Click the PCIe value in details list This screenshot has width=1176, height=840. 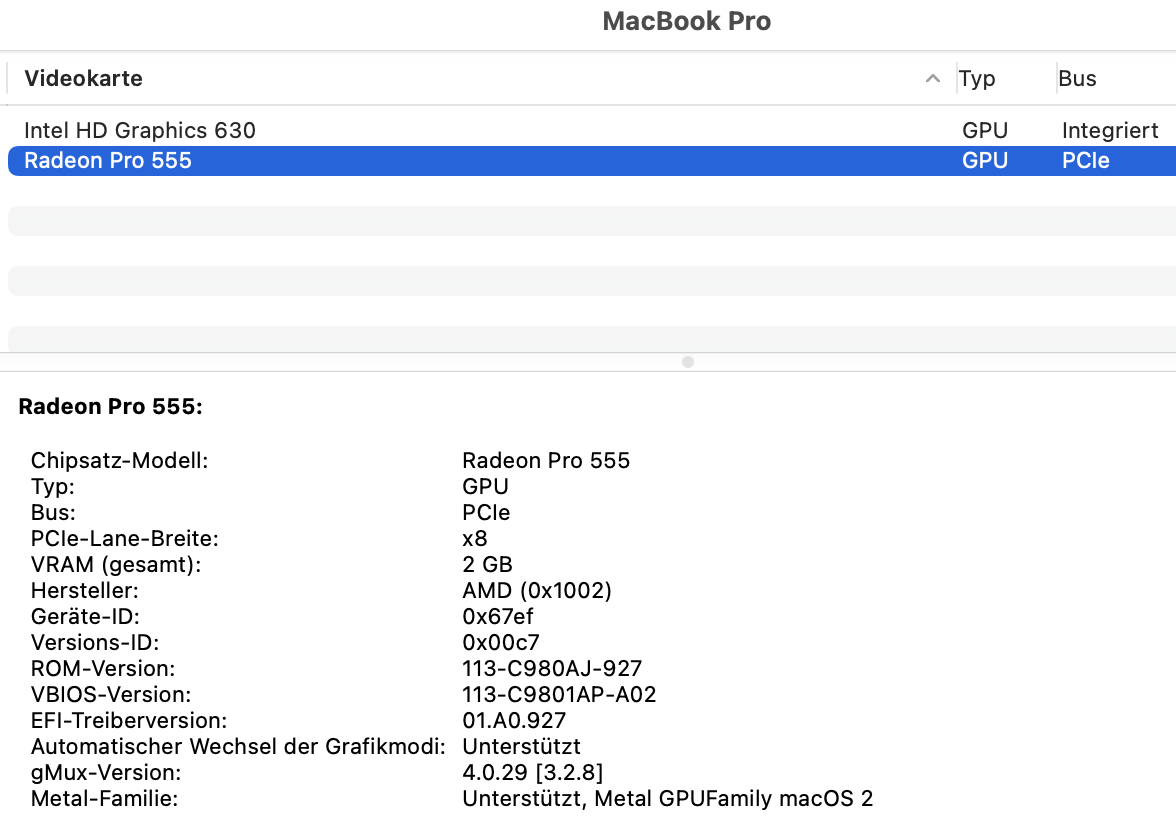coord(486,513)
